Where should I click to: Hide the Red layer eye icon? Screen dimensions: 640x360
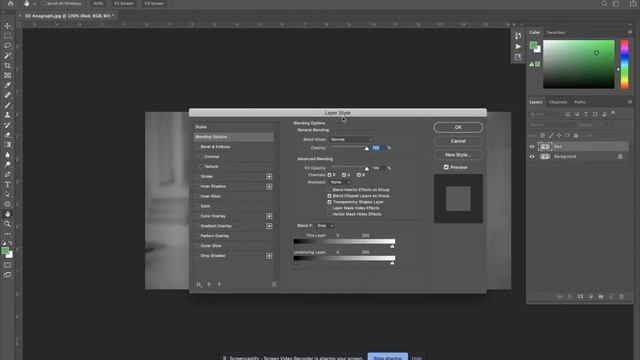(x=532, y=147)
